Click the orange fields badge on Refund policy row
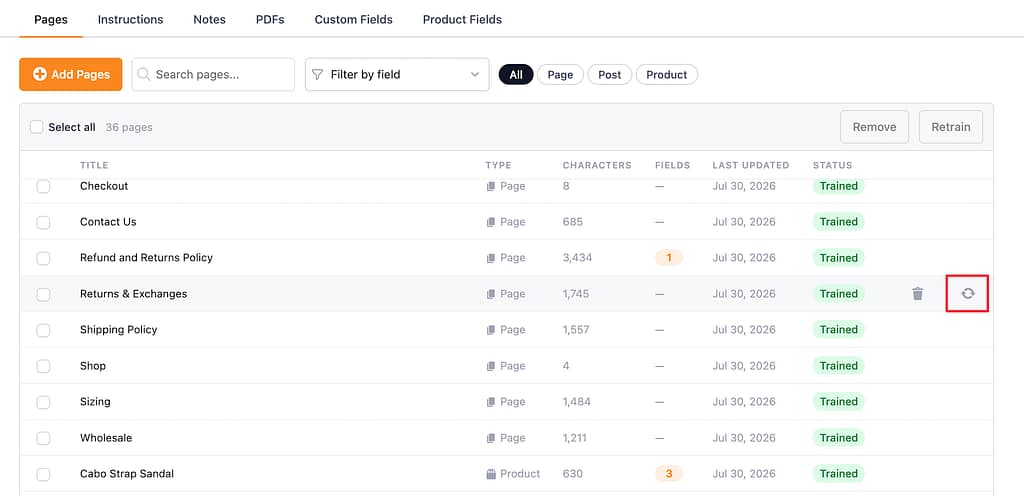 click(669, 258)
